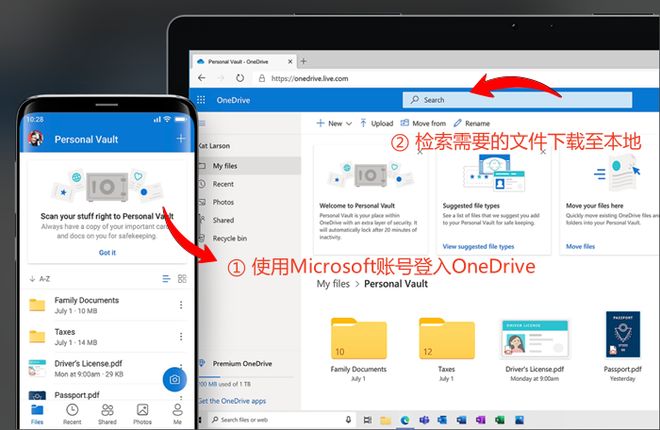Tap the plus icon in phone Personal Vault header
The image size is (660, 430).
point(181,138)
